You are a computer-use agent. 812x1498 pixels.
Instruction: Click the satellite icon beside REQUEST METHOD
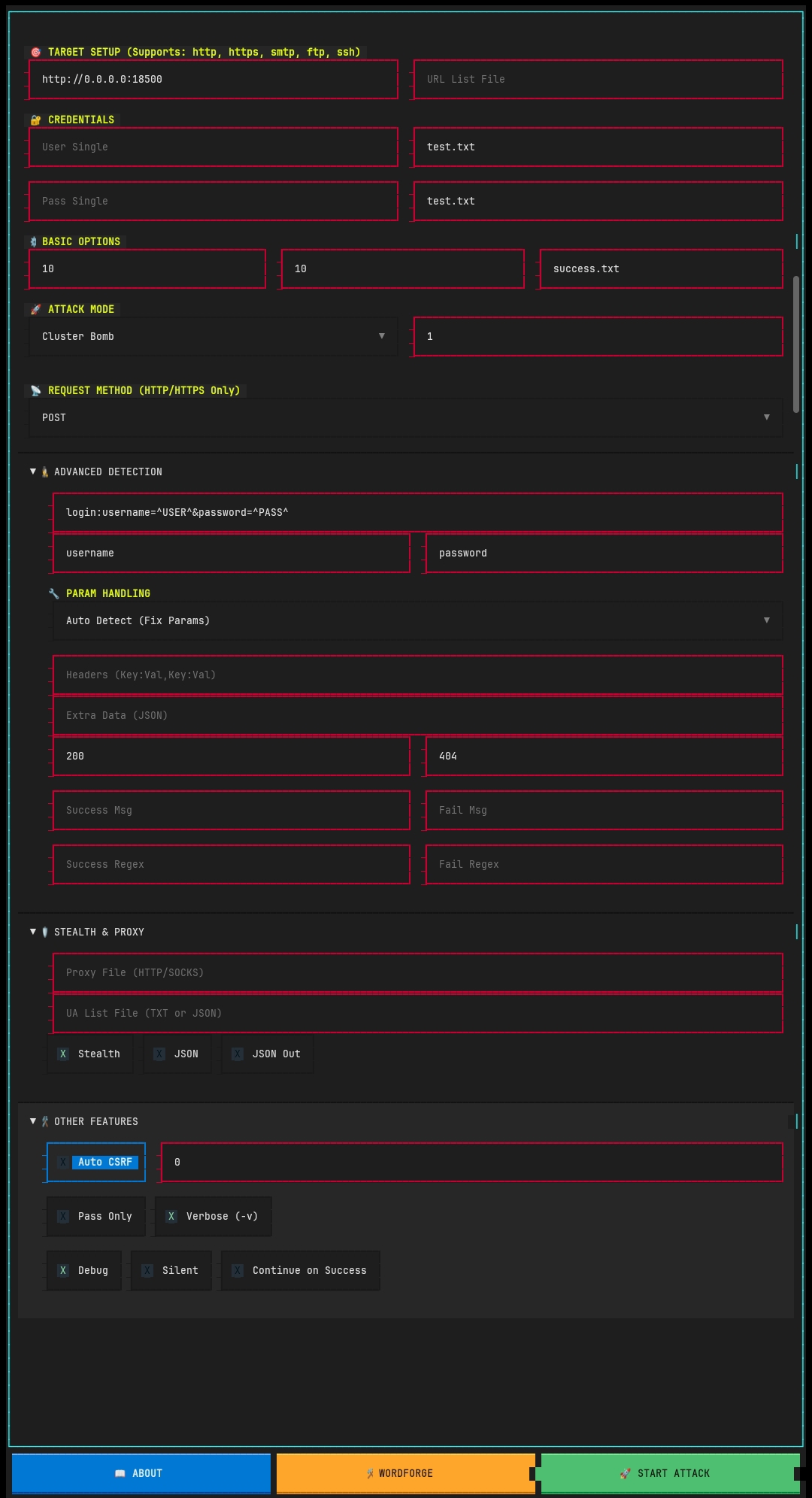[x=35, y=390]
